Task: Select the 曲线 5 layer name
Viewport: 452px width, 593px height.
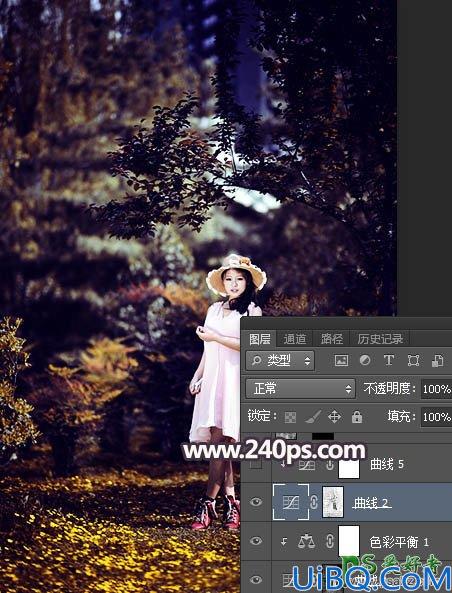Action: [387, 464]
